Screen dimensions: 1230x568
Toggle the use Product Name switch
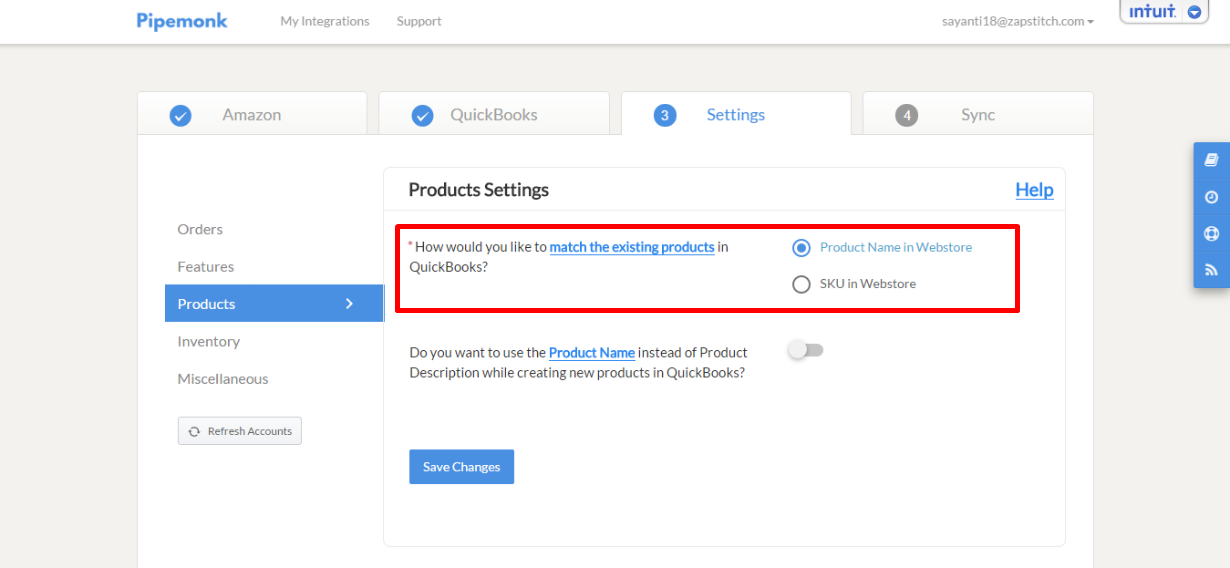(805, 350)
